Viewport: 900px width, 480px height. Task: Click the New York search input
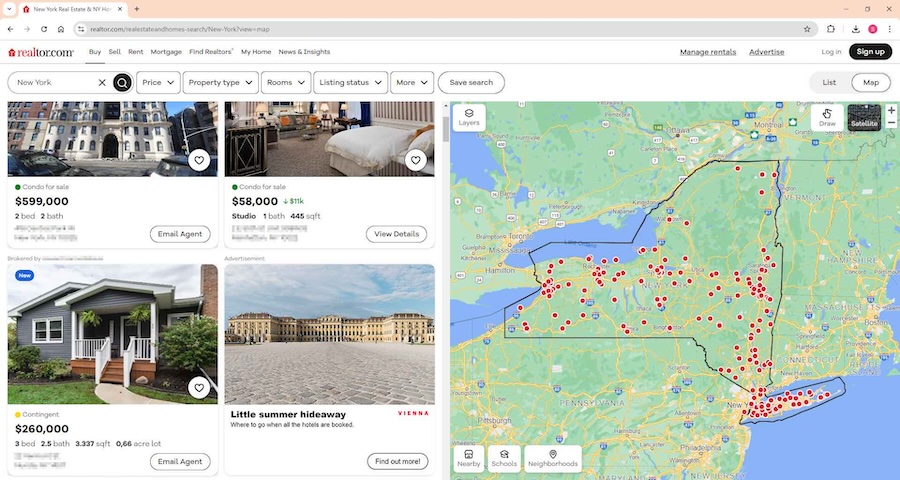[56, 83]
